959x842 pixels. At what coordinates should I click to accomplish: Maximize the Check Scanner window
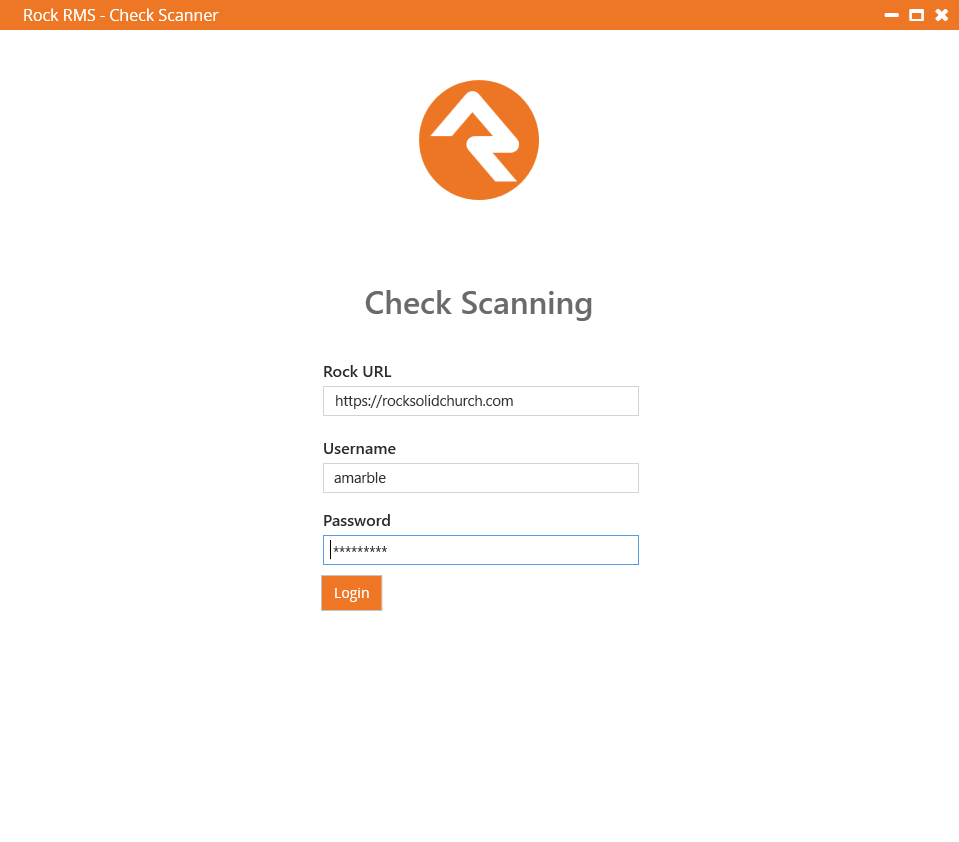tap(916, 15)
